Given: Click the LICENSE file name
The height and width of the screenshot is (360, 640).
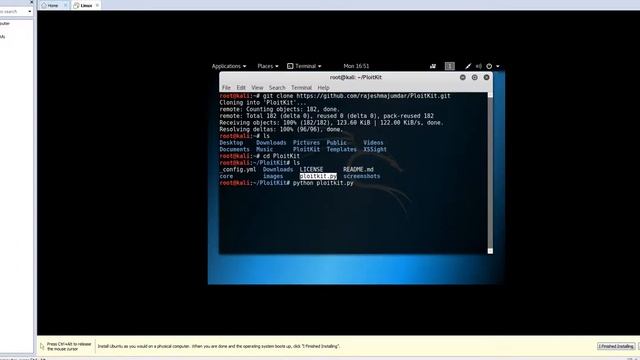Looking at the screenshot, I should pos(311,169).
